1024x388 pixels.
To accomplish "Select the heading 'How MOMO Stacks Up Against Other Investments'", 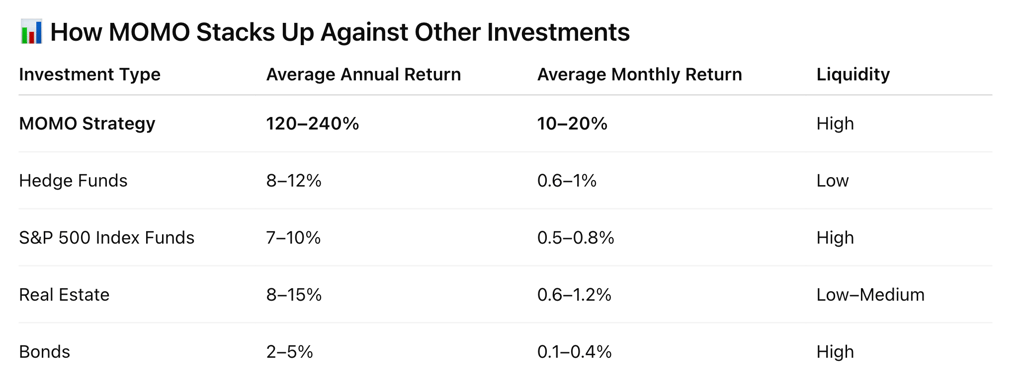I will pos(340,32).
